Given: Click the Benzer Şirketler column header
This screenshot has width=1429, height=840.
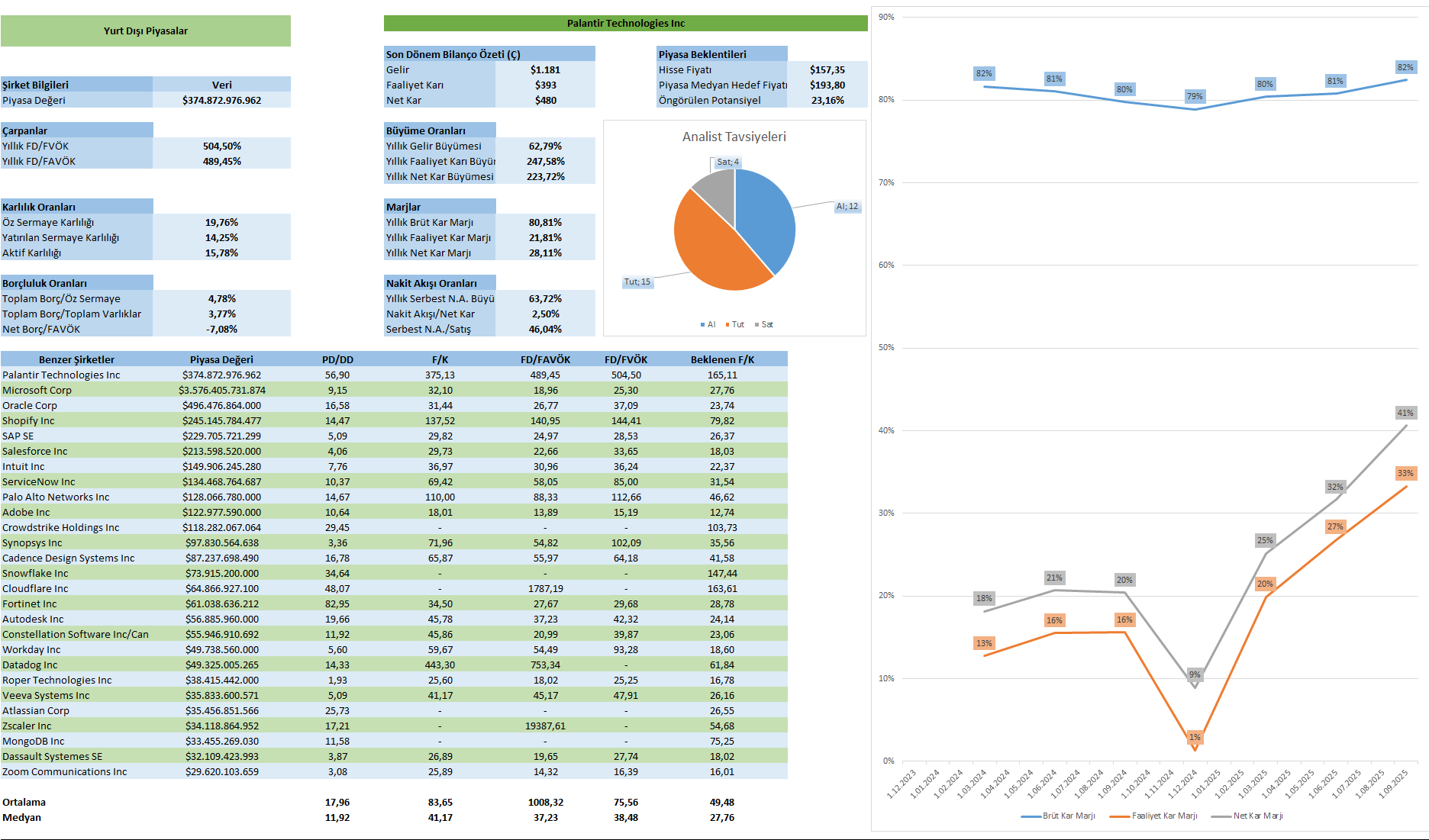Looking at the screenshot, I should 76,359.
